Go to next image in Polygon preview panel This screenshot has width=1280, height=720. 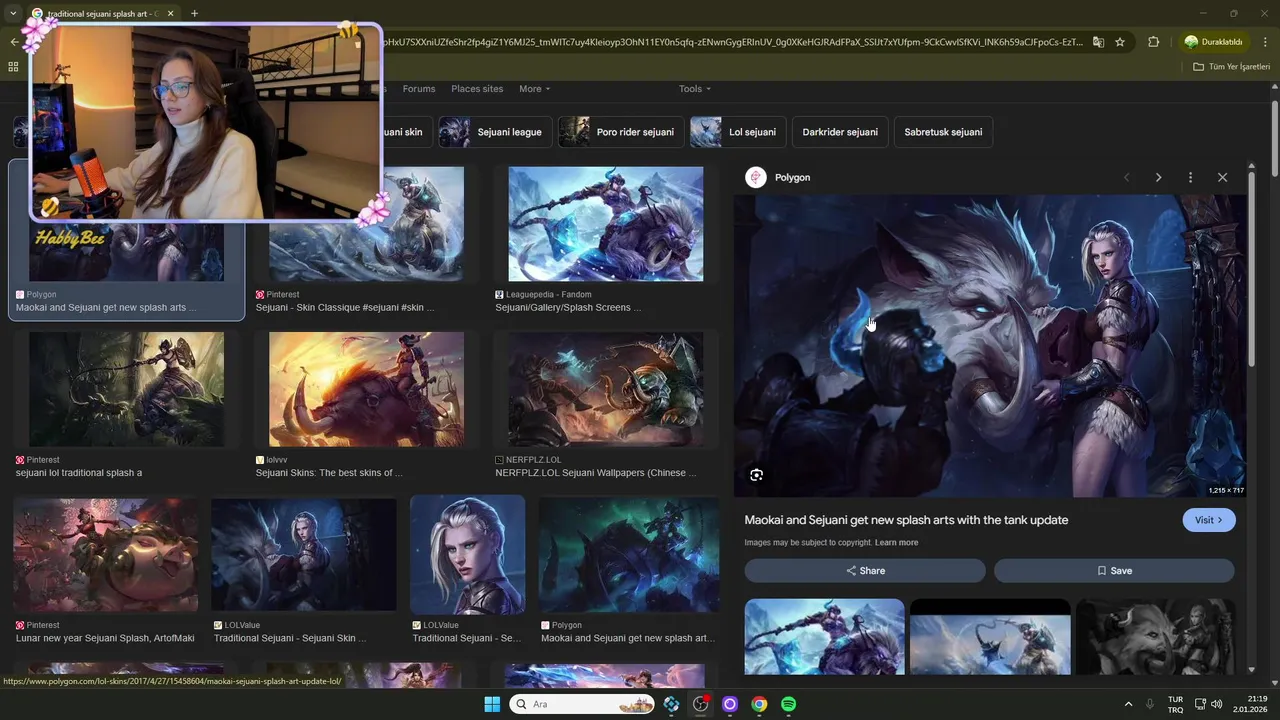pyautogui.click(x=1158, y=177)
